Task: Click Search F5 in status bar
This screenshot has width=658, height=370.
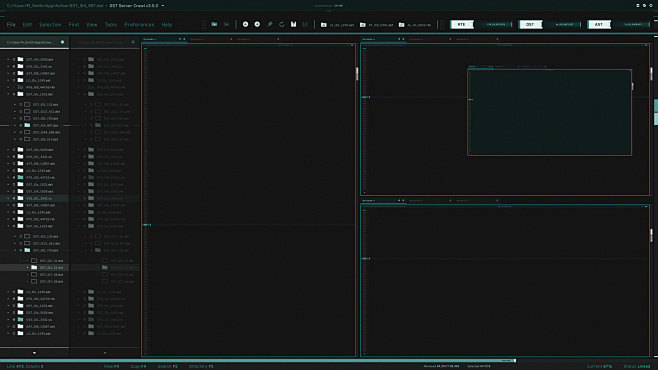Action: [167, 366]
